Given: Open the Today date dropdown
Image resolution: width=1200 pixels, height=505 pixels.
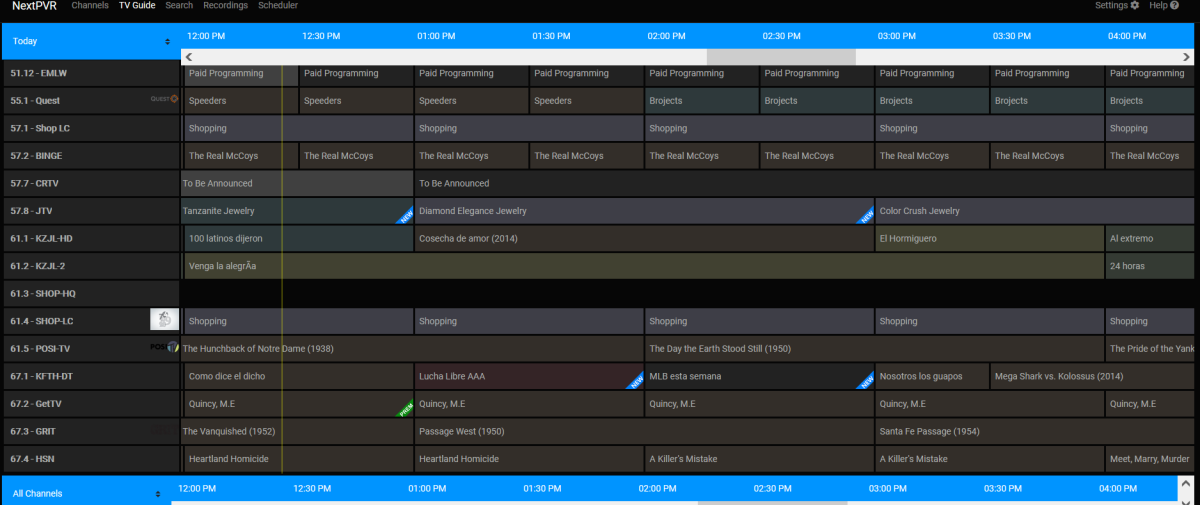Looking at the screenshot, I should 91,42.
